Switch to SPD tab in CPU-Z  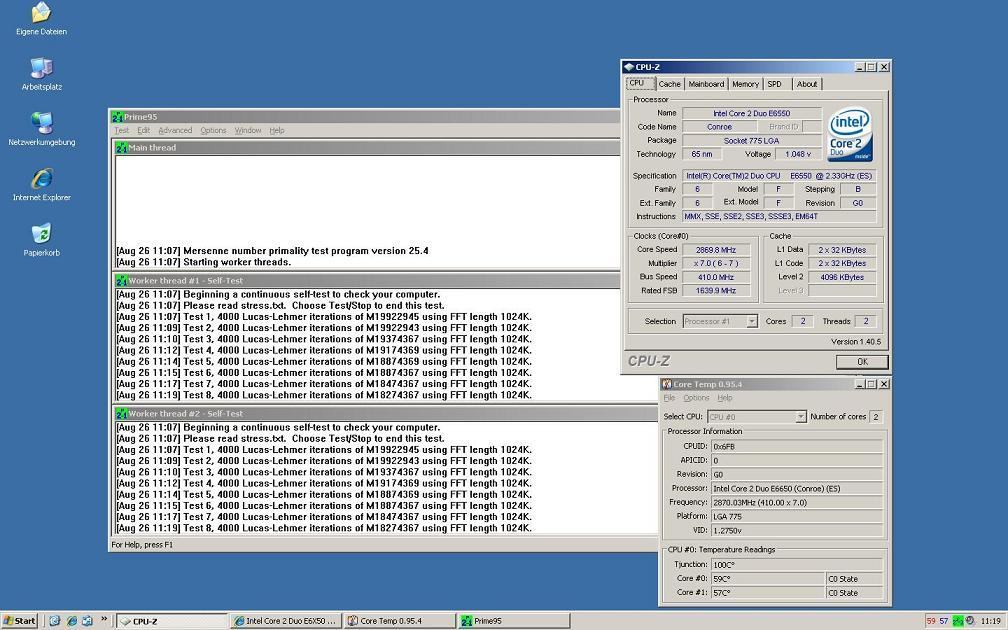(775, 84)
